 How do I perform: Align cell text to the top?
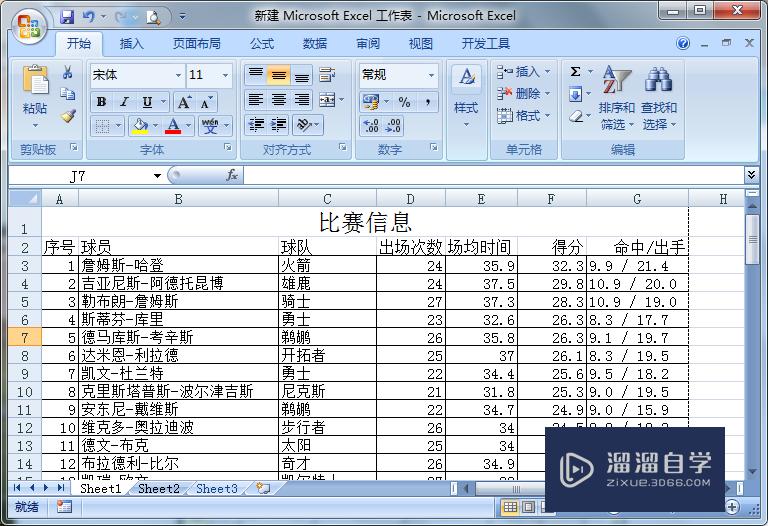pos(256,75)
